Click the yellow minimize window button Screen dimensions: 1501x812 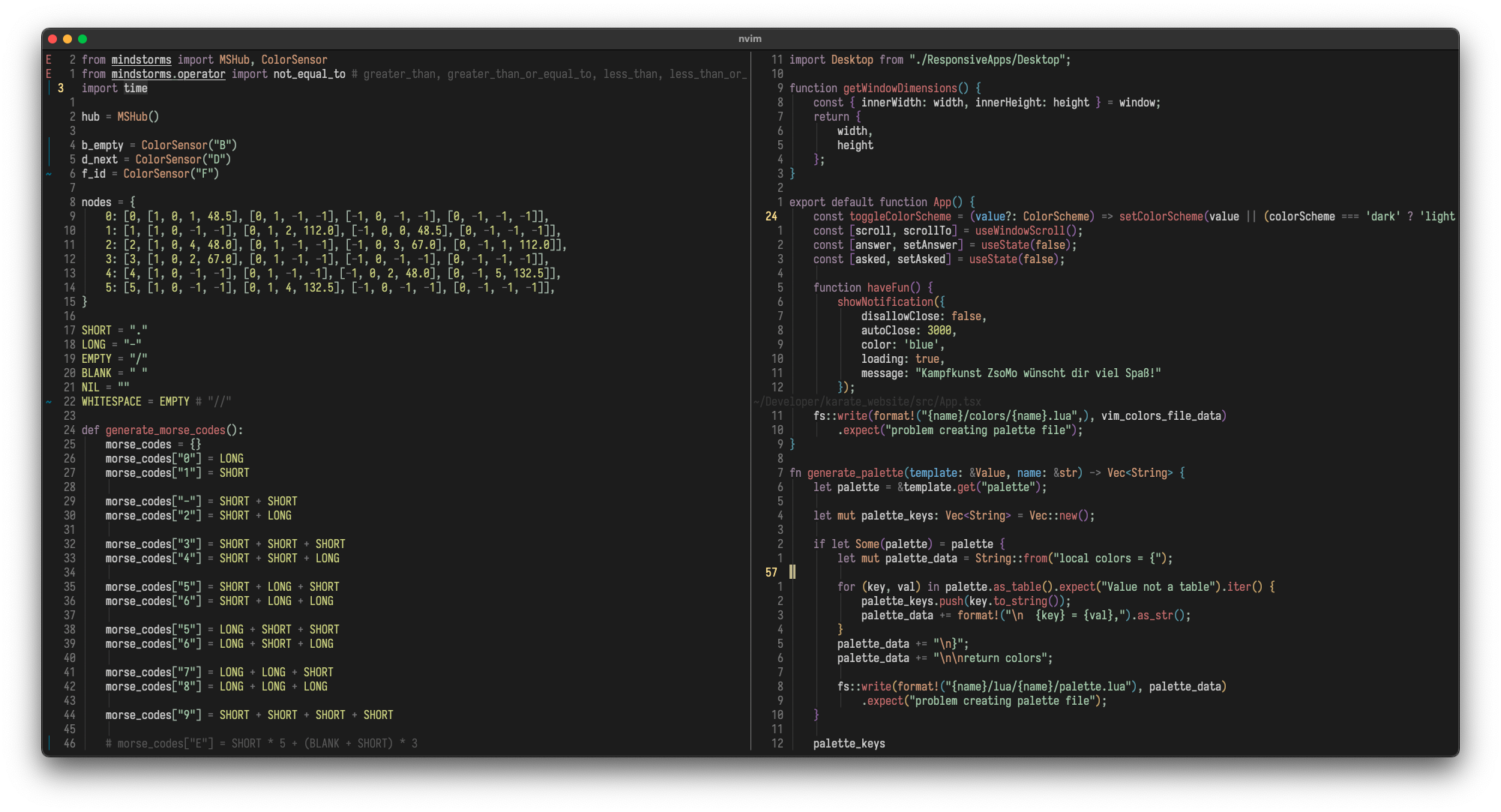click(67, 39)
